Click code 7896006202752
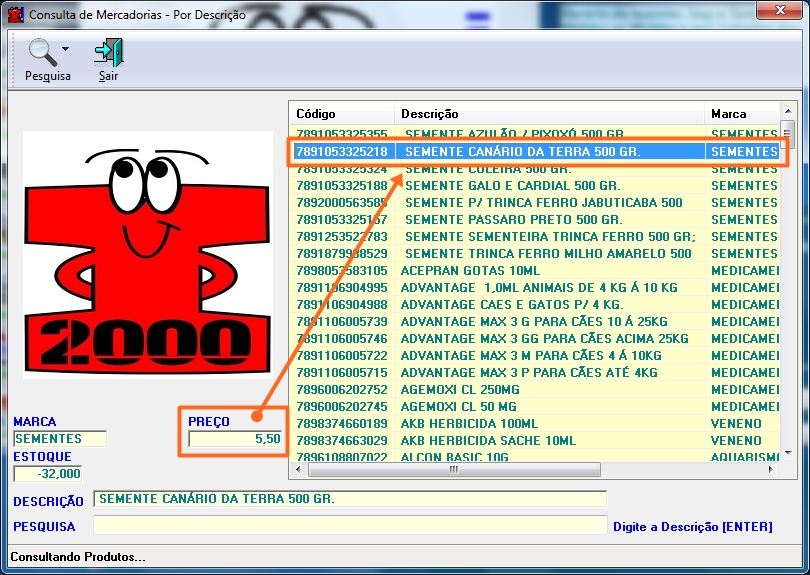Image resolution: width=810 pixels, height=575 pixels. coord(342,390)
